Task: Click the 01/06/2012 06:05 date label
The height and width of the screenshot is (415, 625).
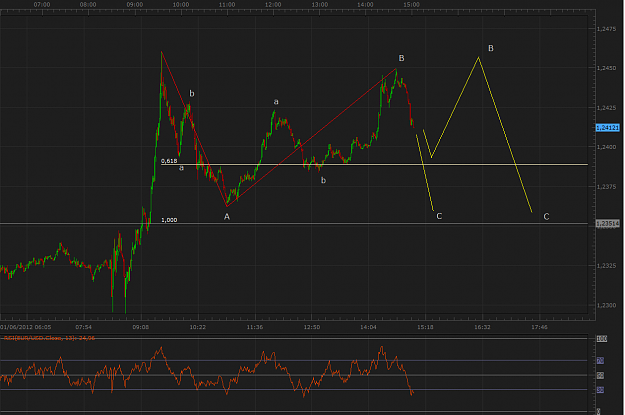Action: [x=26, y=327]
